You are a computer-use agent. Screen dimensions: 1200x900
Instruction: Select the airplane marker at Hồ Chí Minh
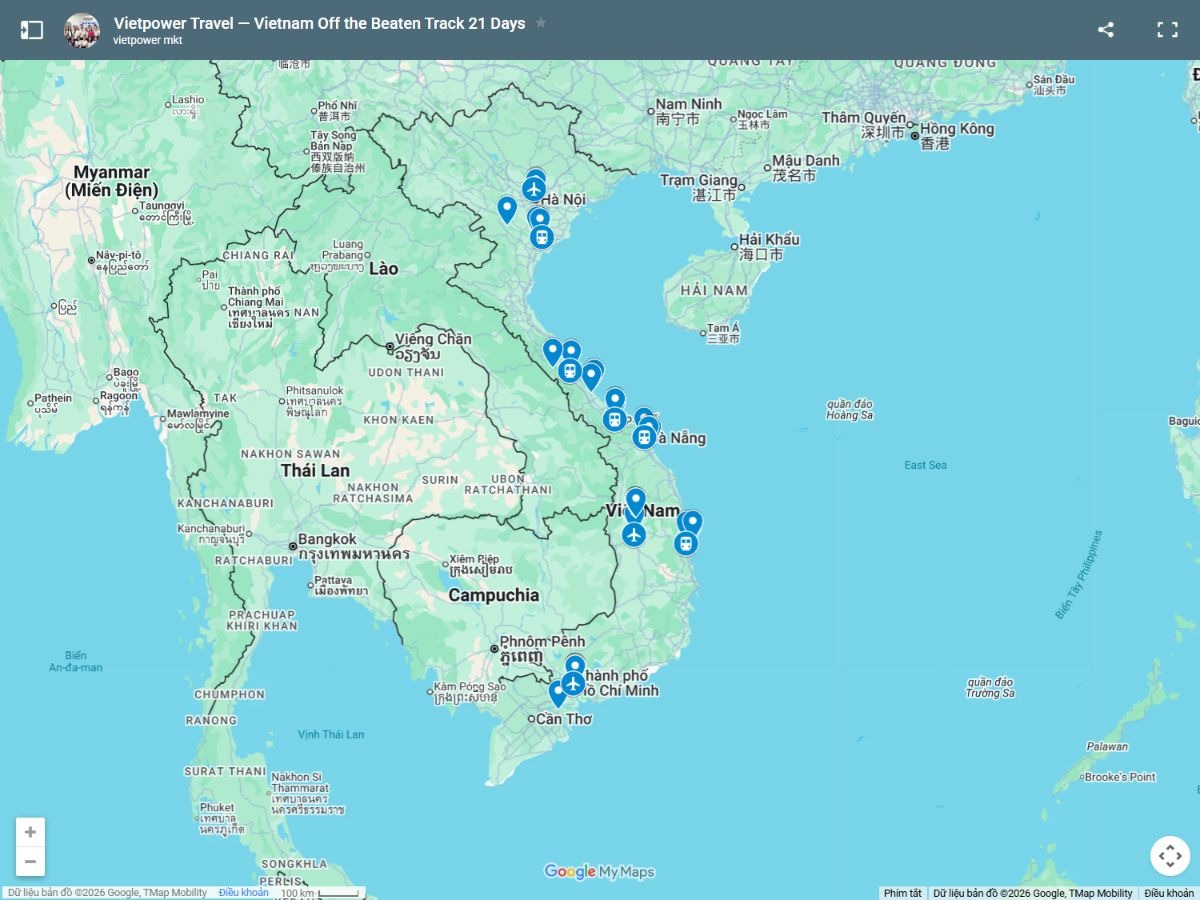572,684
